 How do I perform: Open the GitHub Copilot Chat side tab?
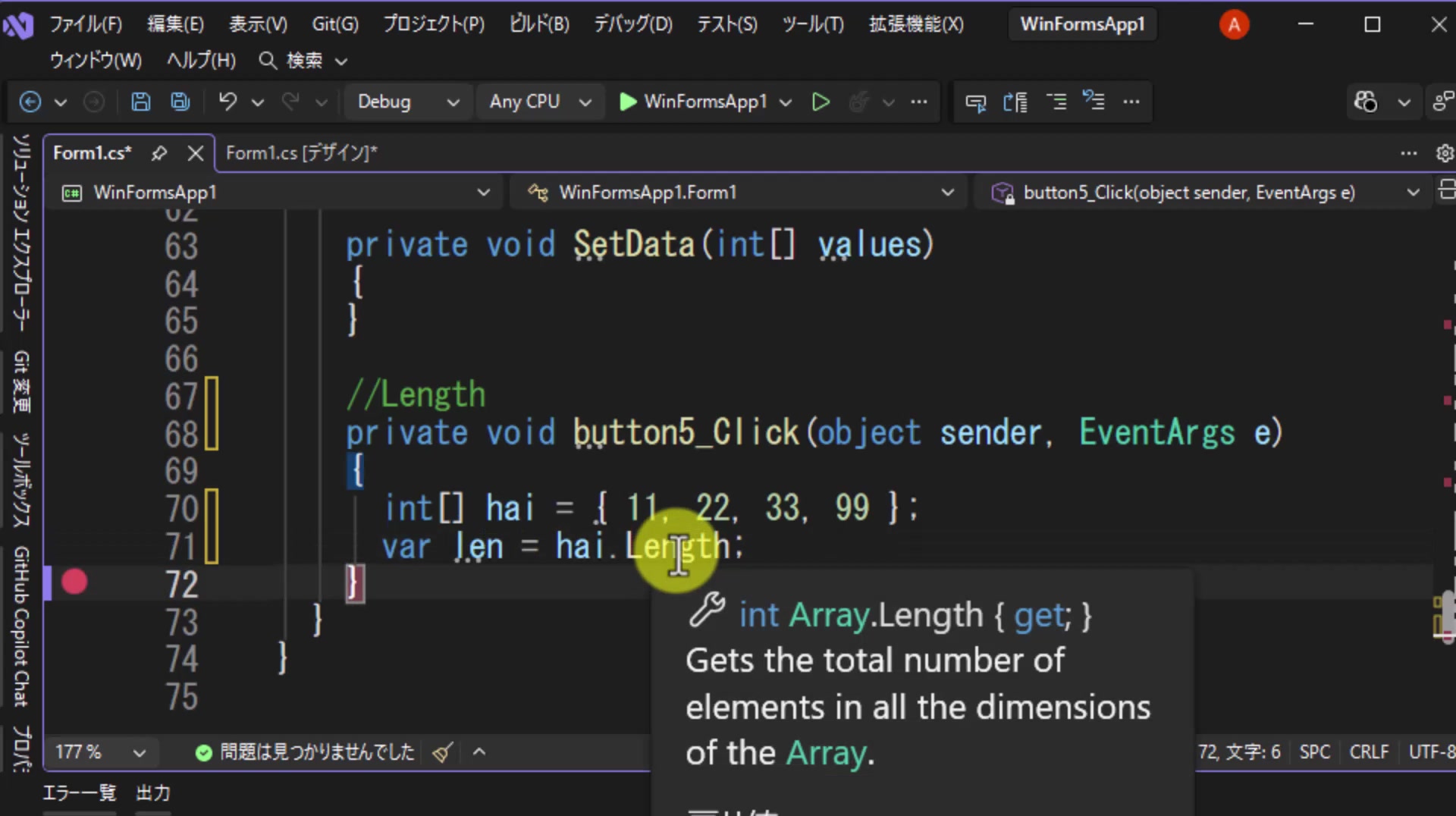tap(22, 626)
